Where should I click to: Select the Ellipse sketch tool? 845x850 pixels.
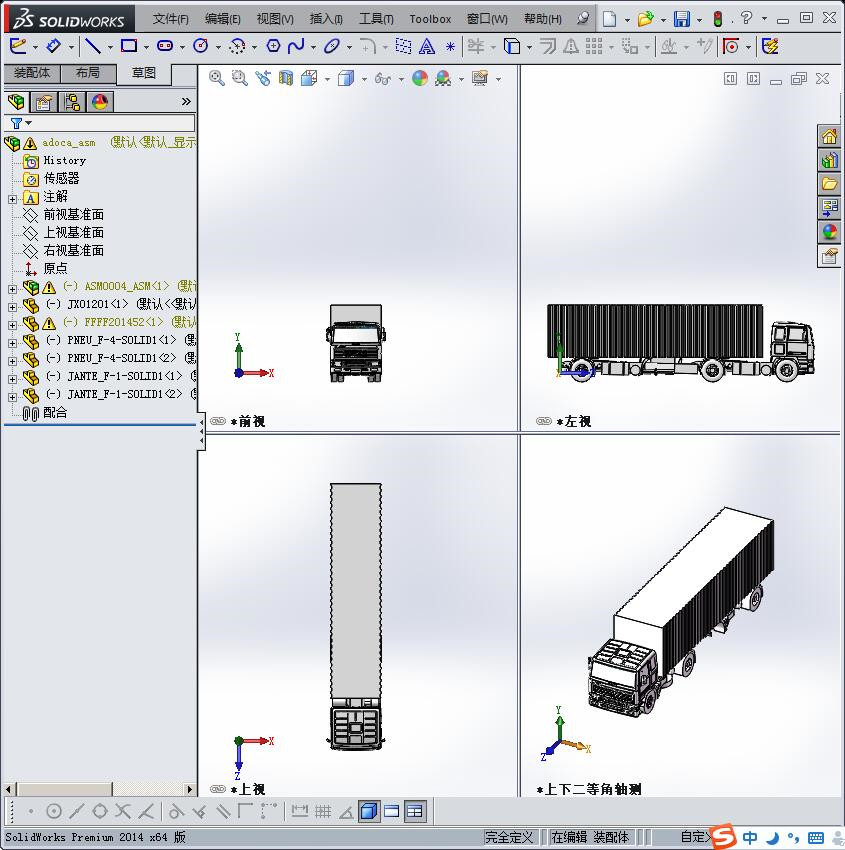pyautogui.click(x=331, y=46)
